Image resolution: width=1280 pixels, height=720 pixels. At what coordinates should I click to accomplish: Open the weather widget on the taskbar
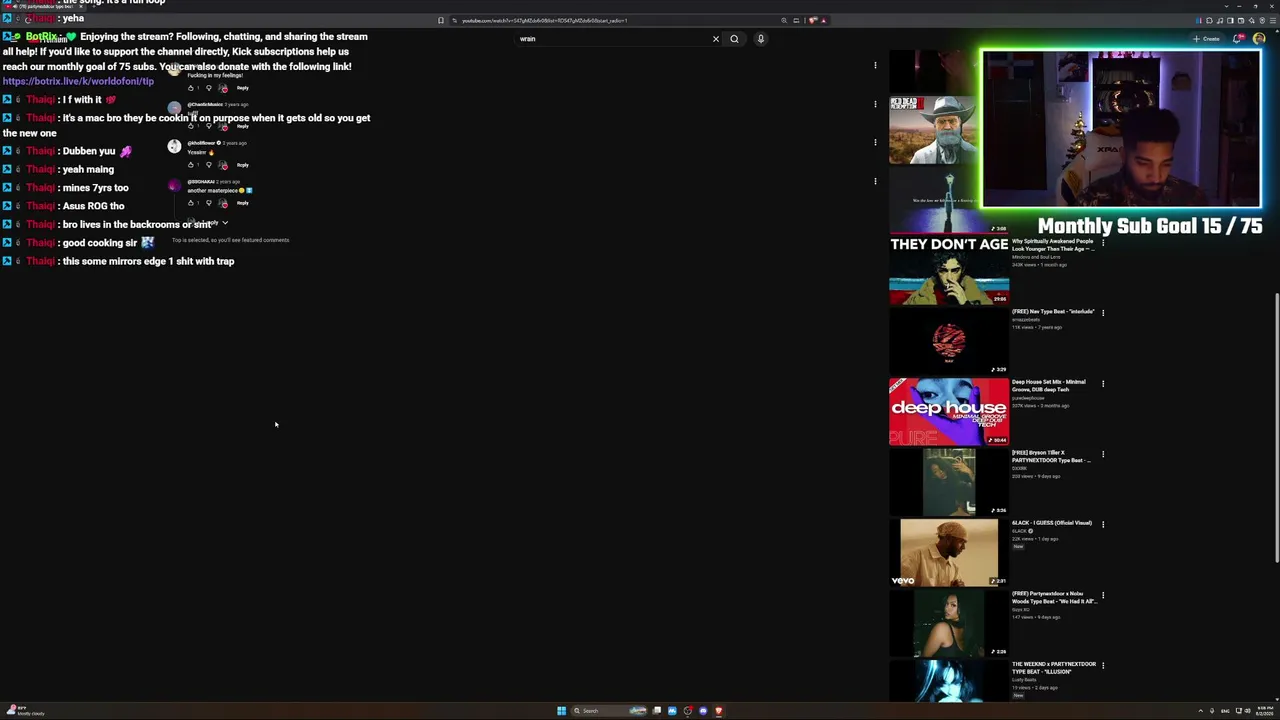click(24, 711)
